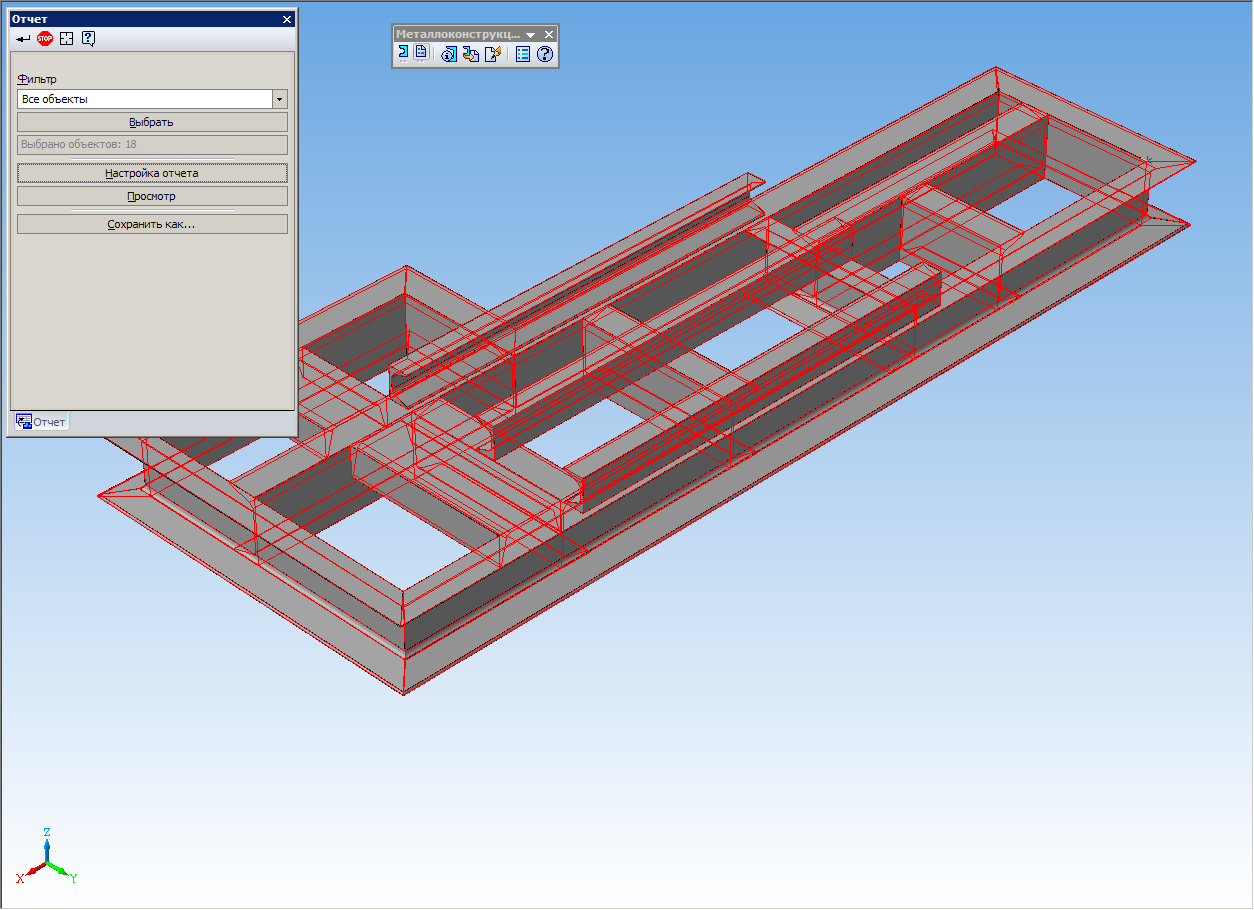
Task: Click Сохранить как... button
Action: [x=152, y=224]
